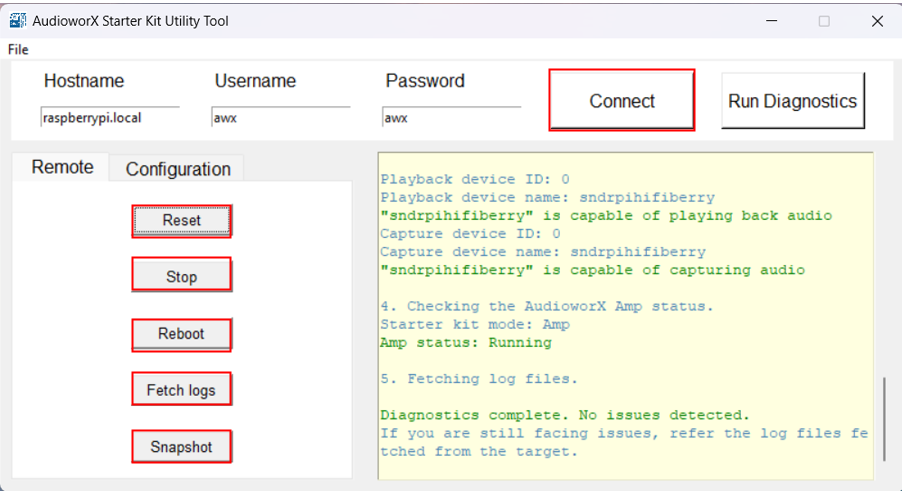Switch to the Remote tab
The width and height of the screenshot is (903, 494).
[x=62, y=167]
